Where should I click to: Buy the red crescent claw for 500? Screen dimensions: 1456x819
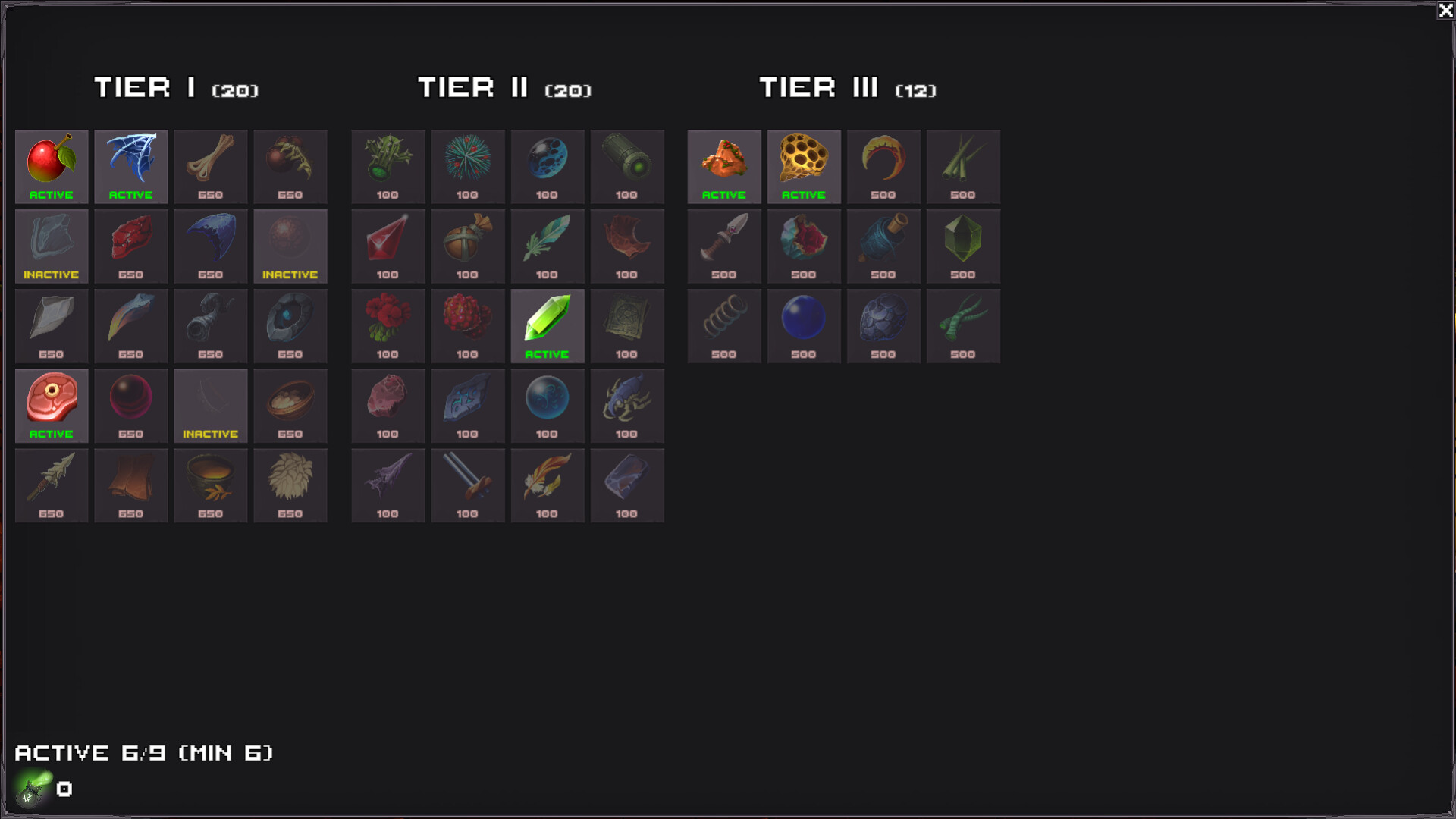(883, 166)
